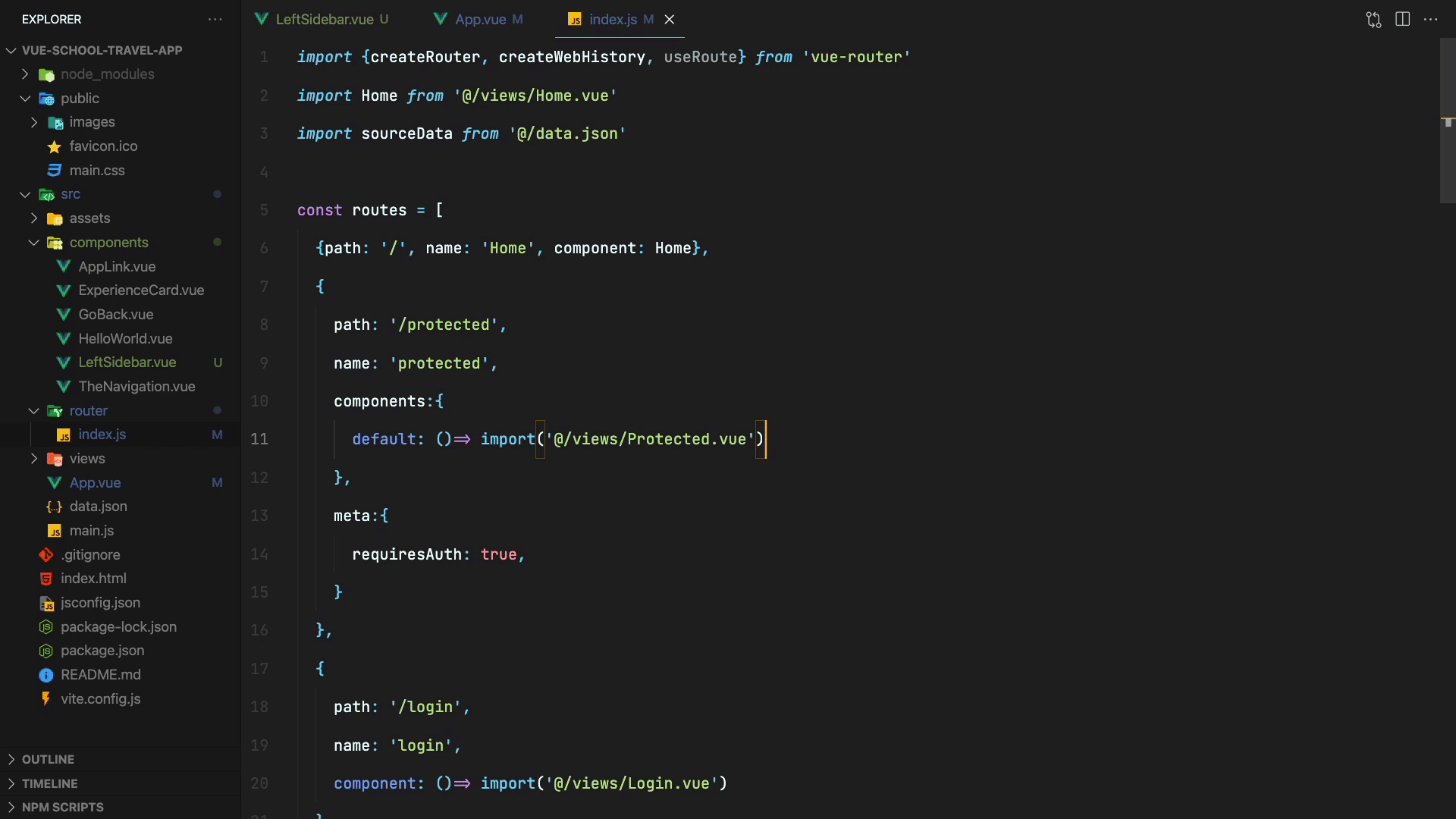This screenshot has height=819, width=1456.
Task: Close the index.js editor tab
Action: 669,20
